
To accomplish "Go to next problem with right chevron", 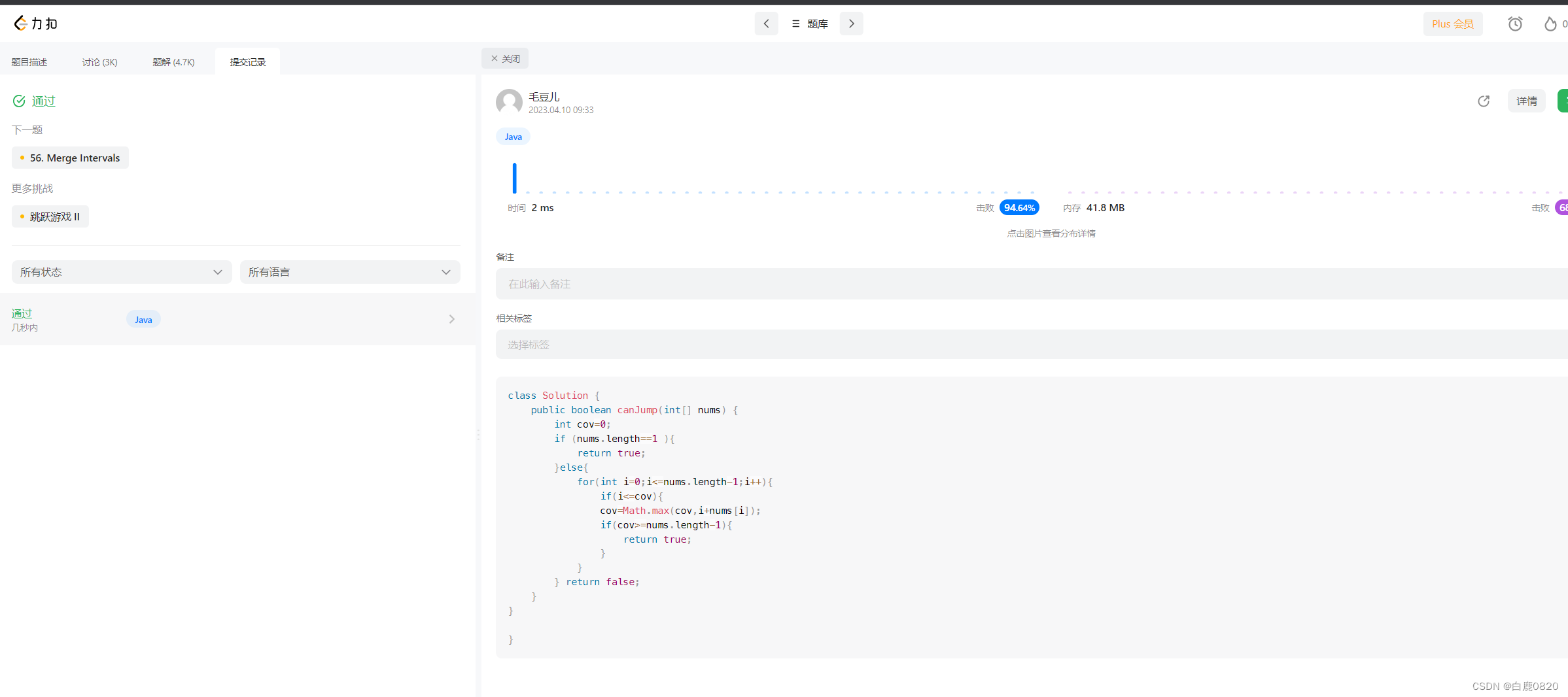I will click(x=851, y=24).
